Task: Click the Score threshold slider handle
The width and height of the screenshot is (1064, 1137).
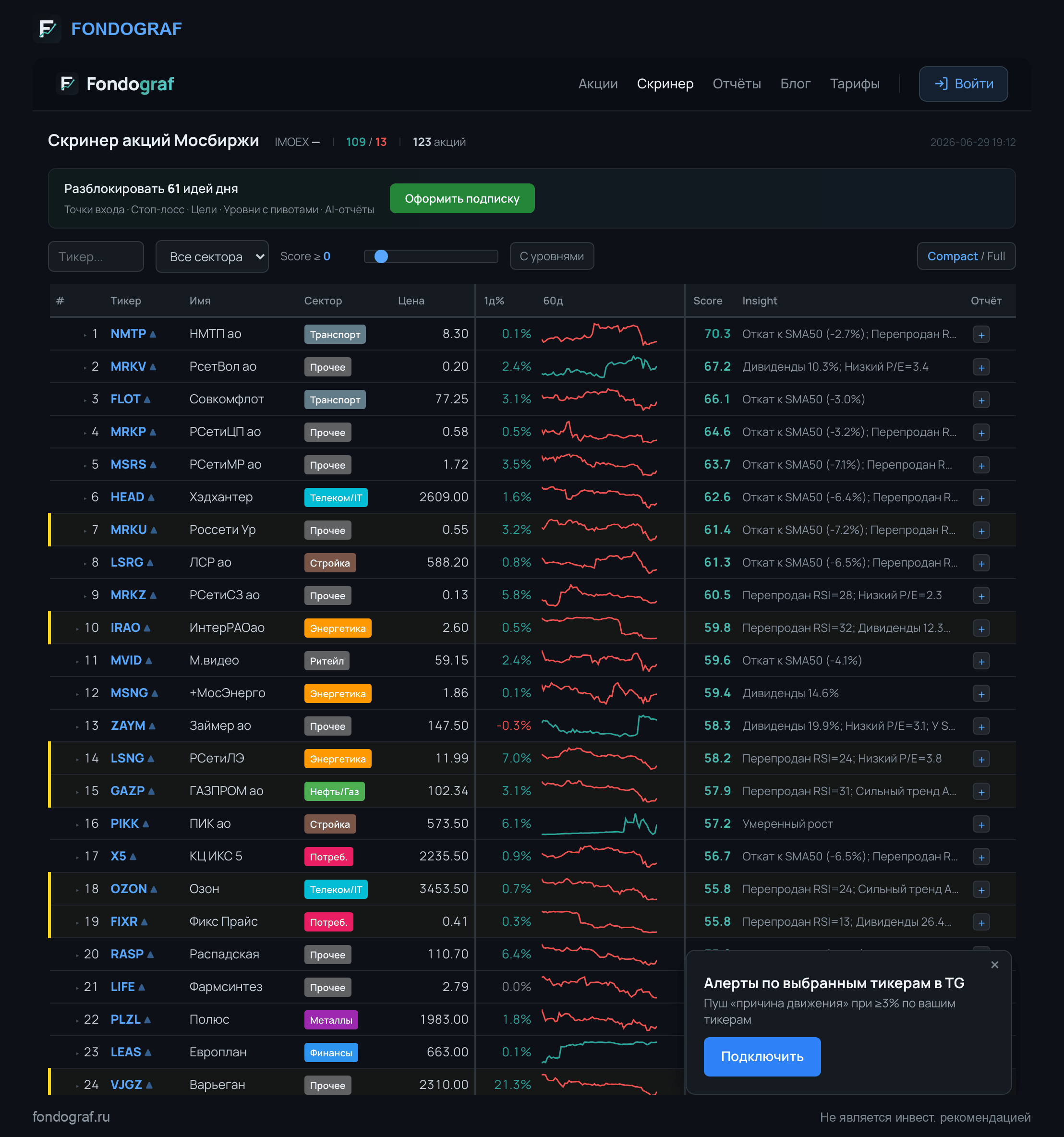Action: click(x=381, y=256)
